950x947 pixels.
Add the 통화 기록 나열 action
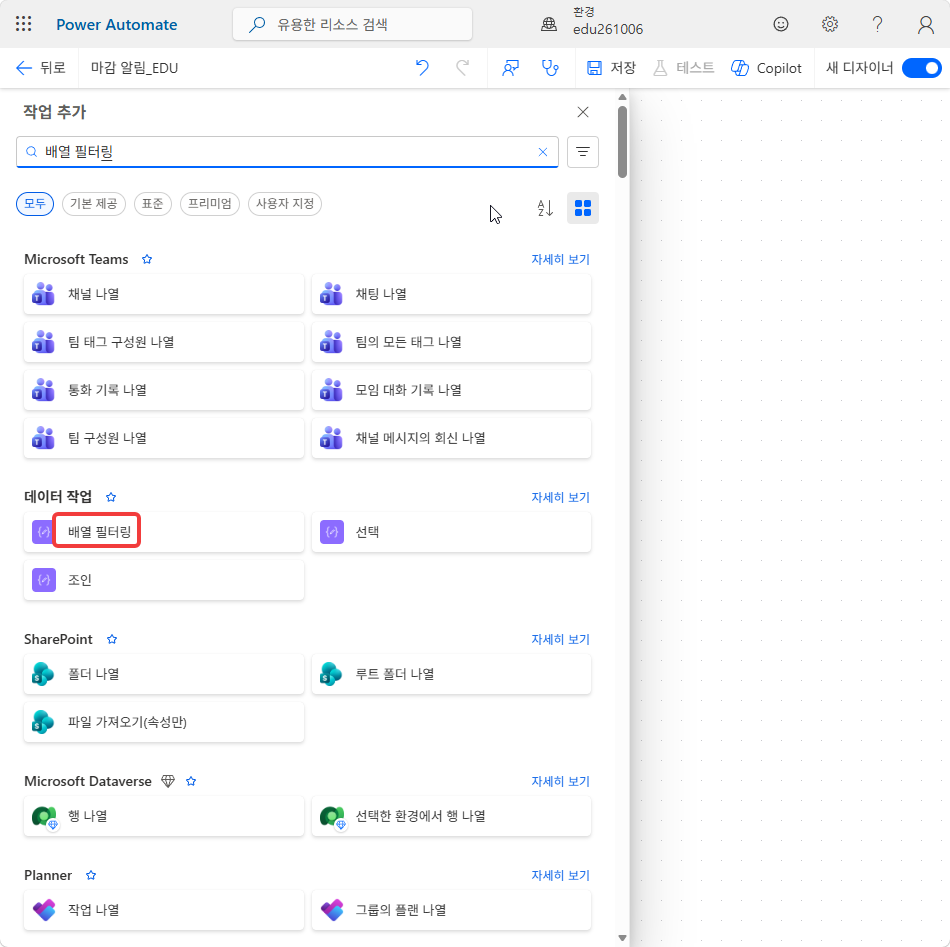(164, 390)
